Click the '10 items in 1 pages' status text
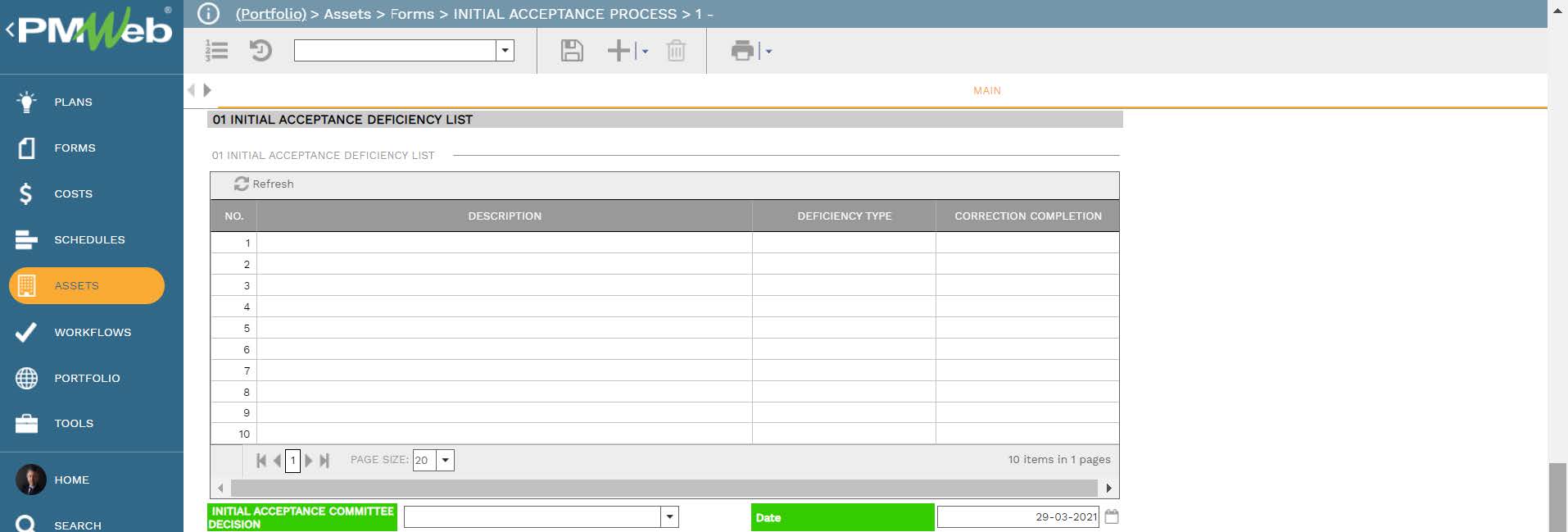1568x532 pixels. click(x=1059, y=459)
